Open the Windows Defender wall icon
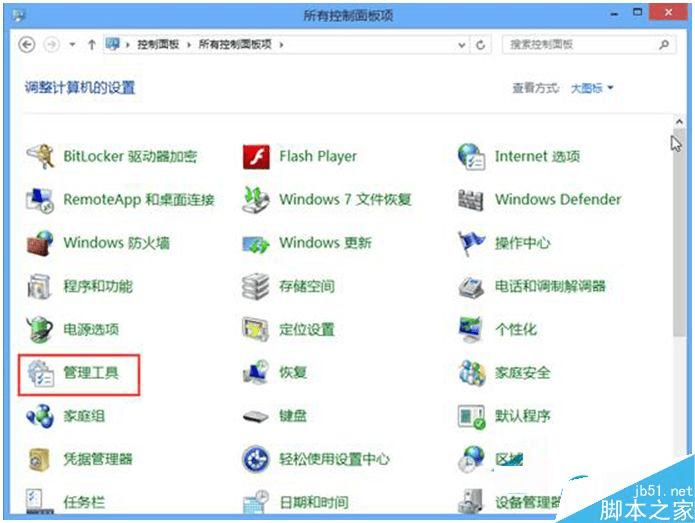Screen dimensions: 695x523 471,200
